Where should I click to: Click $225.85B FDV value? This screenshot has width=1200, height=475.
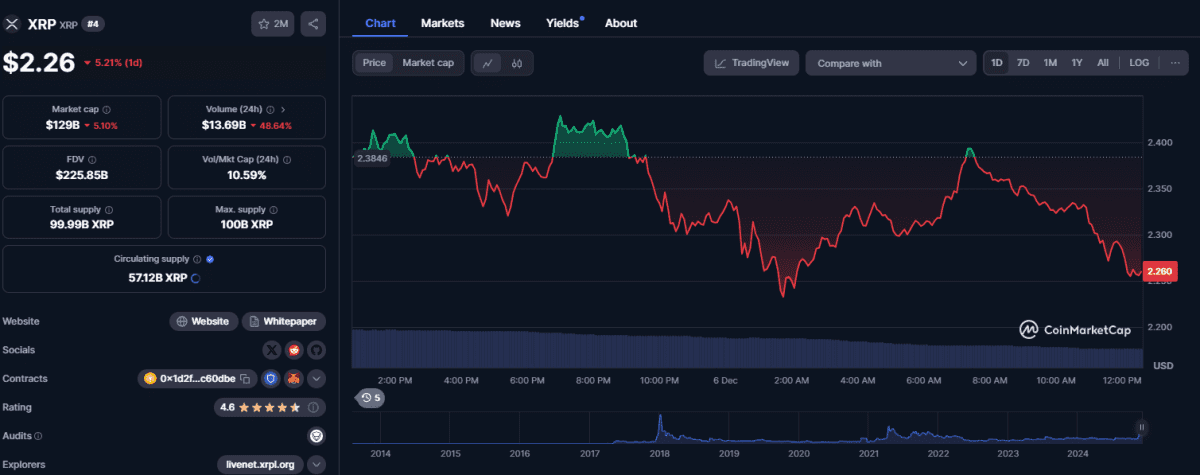(x=83, y=175)
